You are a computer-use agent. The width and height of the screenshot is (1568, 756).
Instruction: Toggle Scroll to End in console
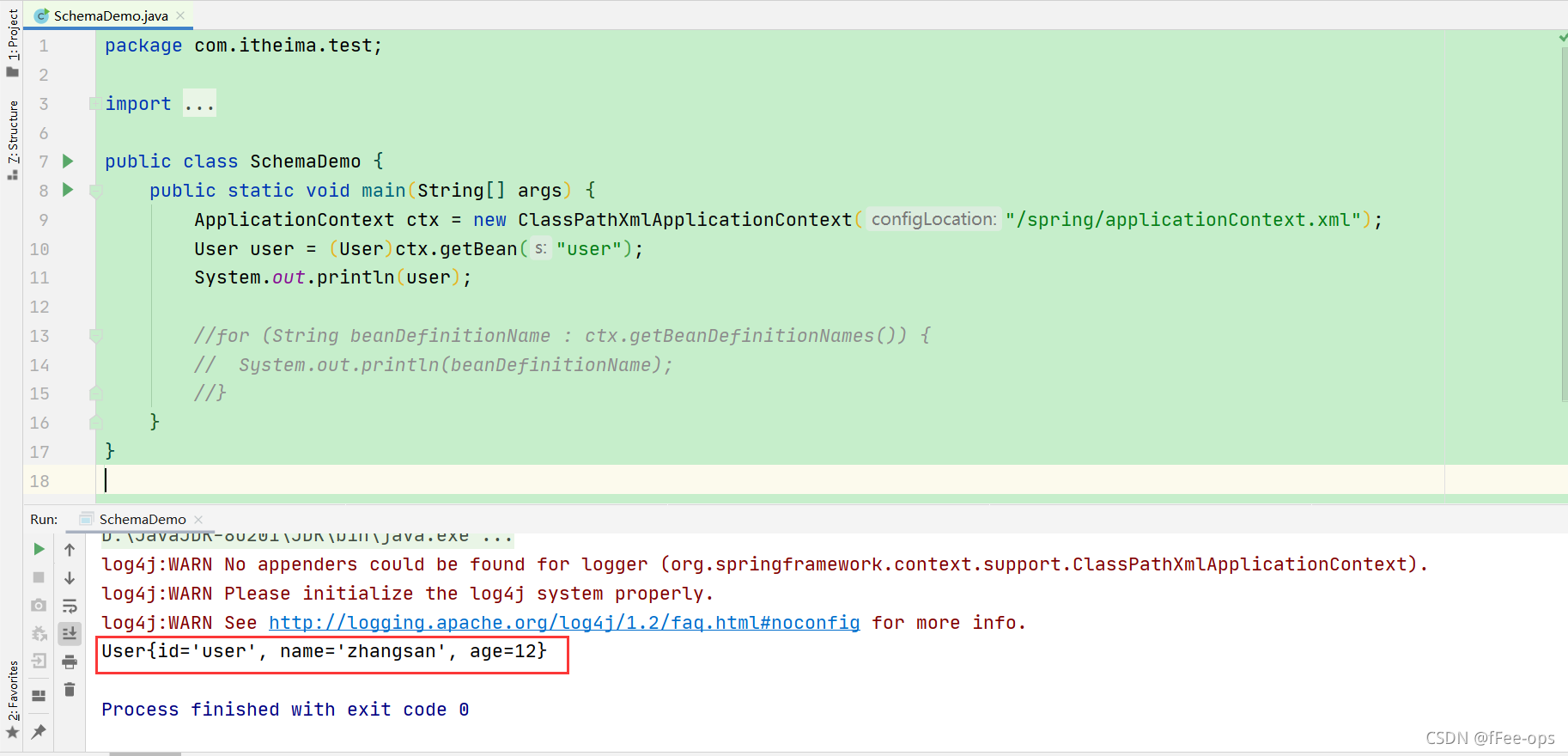[70, 634]
